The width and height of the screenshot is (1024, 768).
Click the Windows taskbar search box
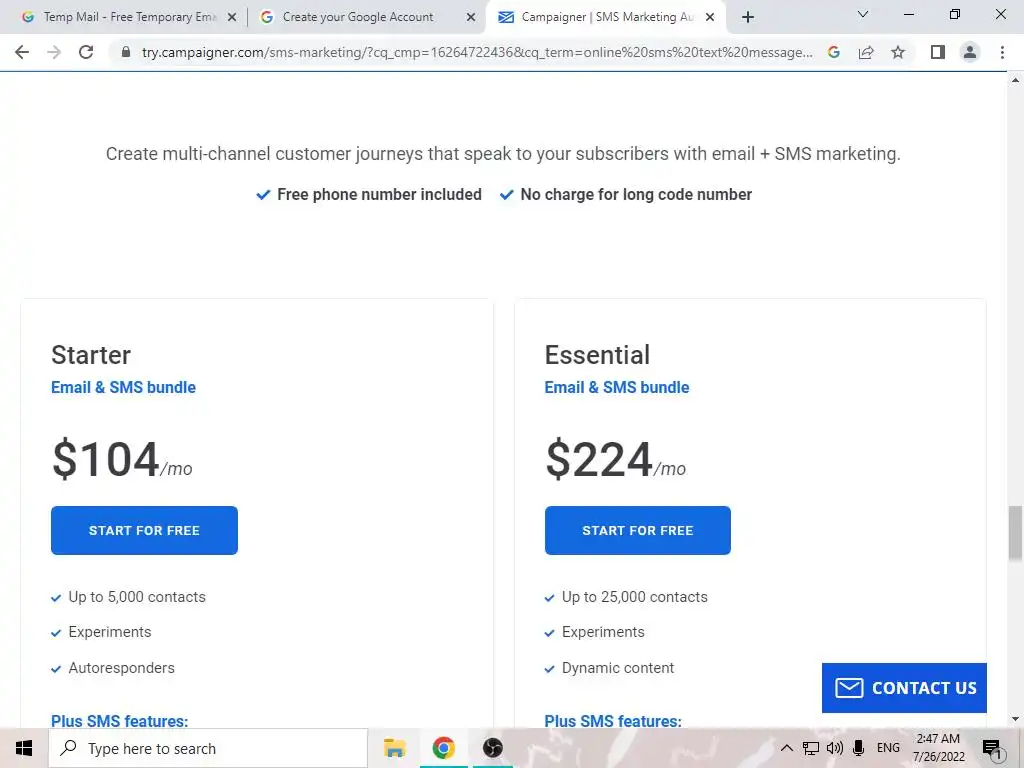pos(208,748)
